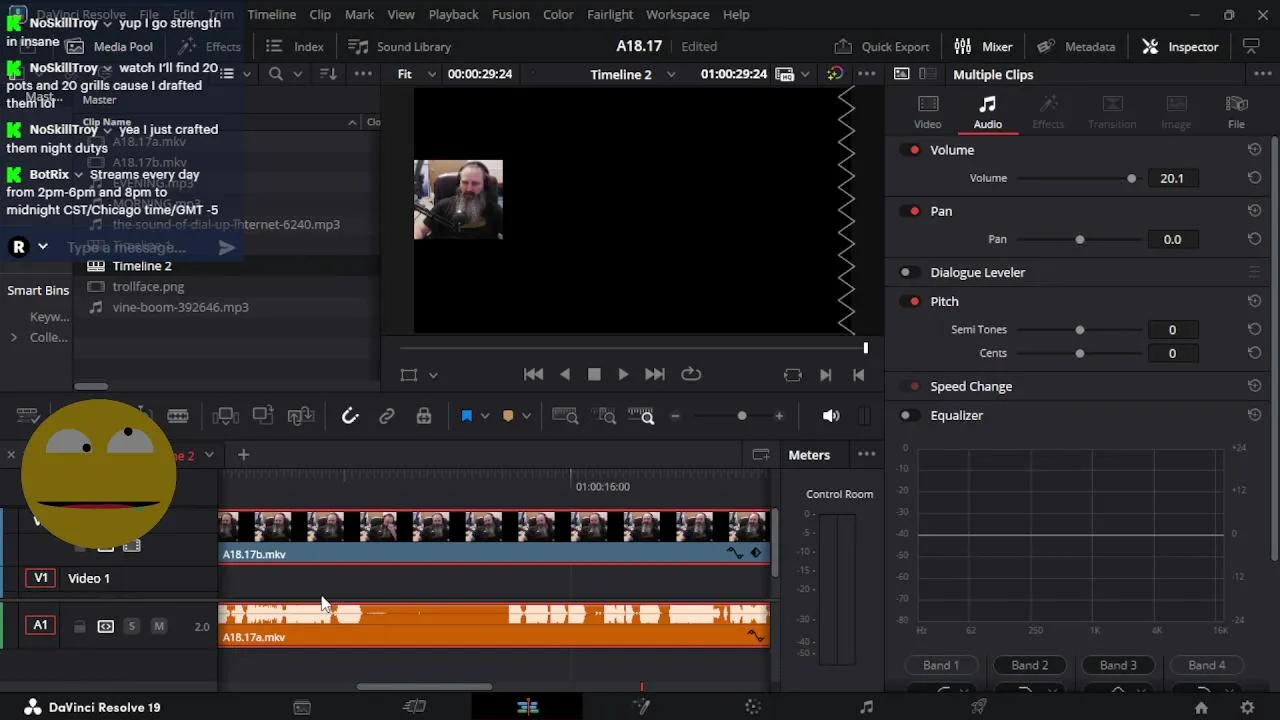Screen dimensions: 1280x720
Task: Open the Fit zoom dropdown
Action: (415, 74)
